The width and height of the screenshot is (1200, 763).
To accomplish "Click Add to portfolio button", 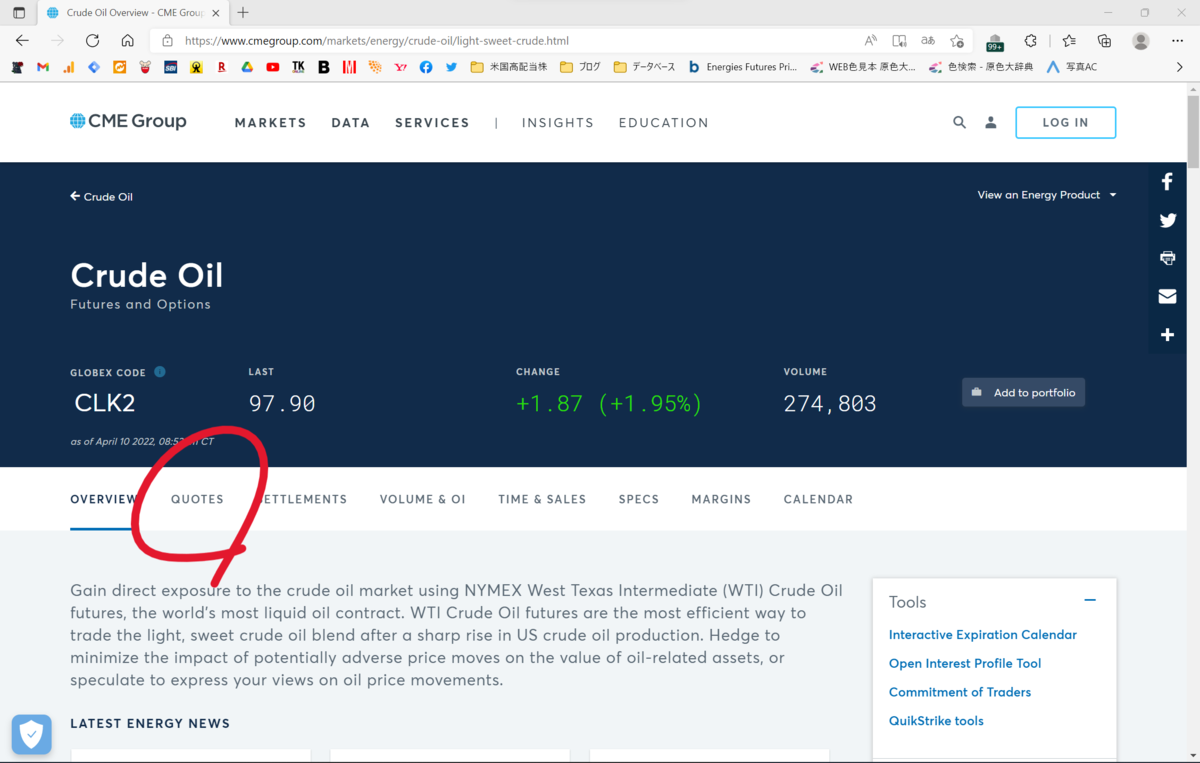I will [x=1023, y=392].
